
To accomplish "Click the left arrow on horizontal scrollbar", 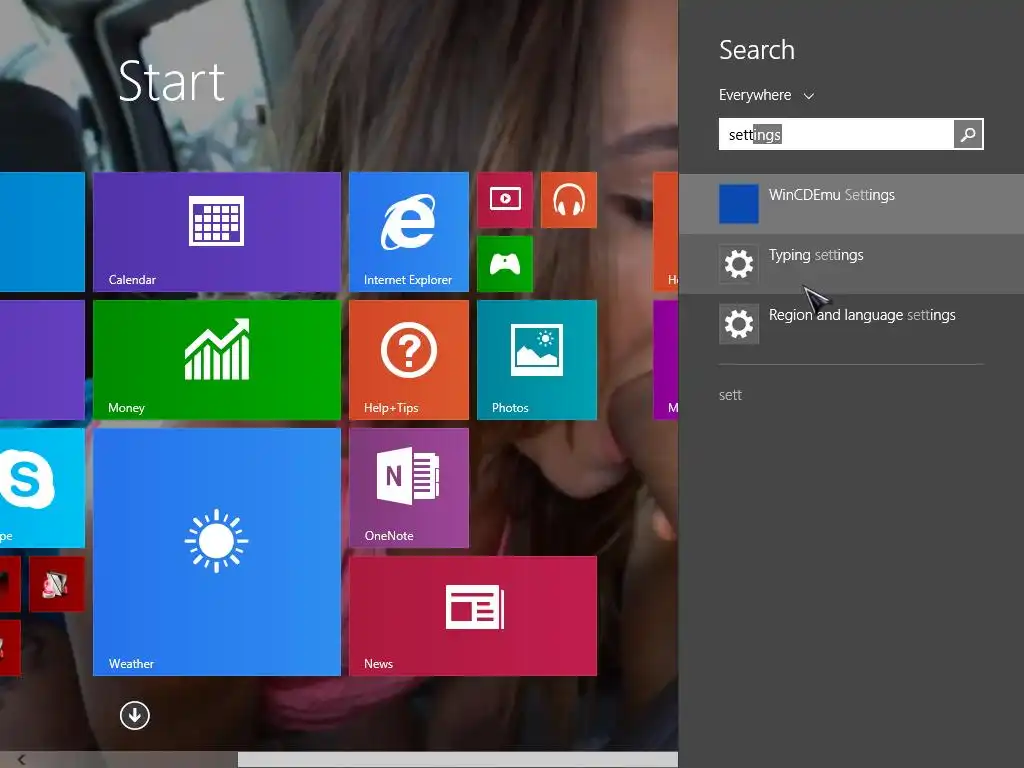I will coord(22,760).
